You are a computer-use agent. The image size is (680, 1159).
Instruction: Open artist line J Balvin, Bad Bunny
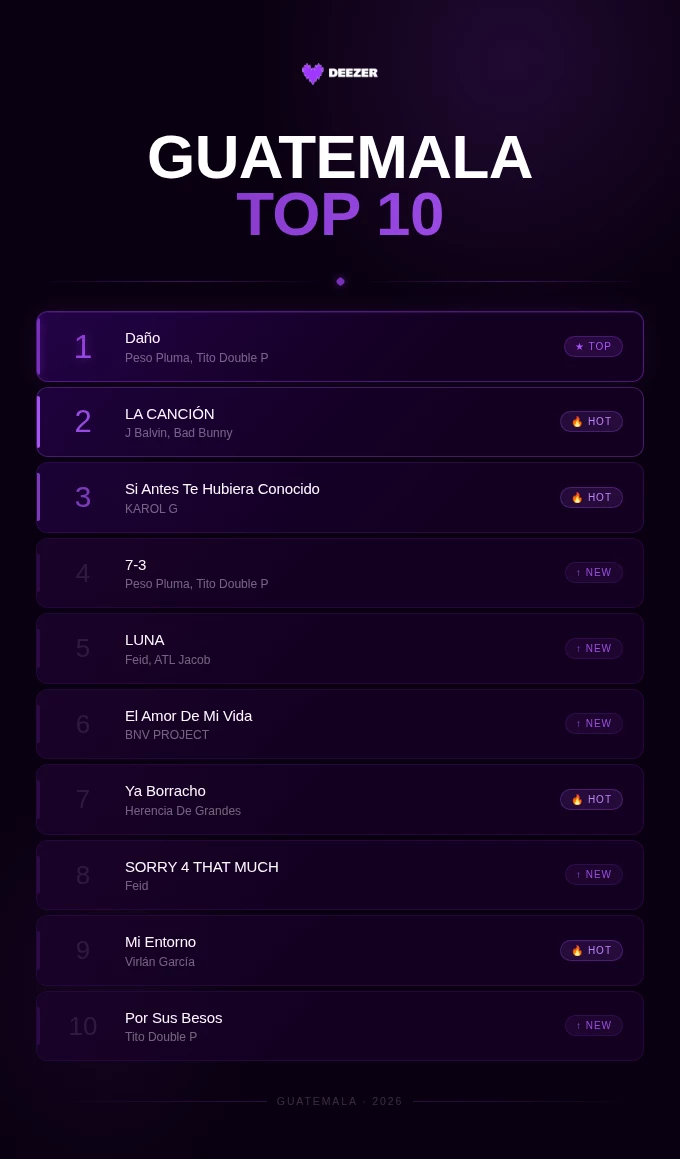(x=178, y=433)
